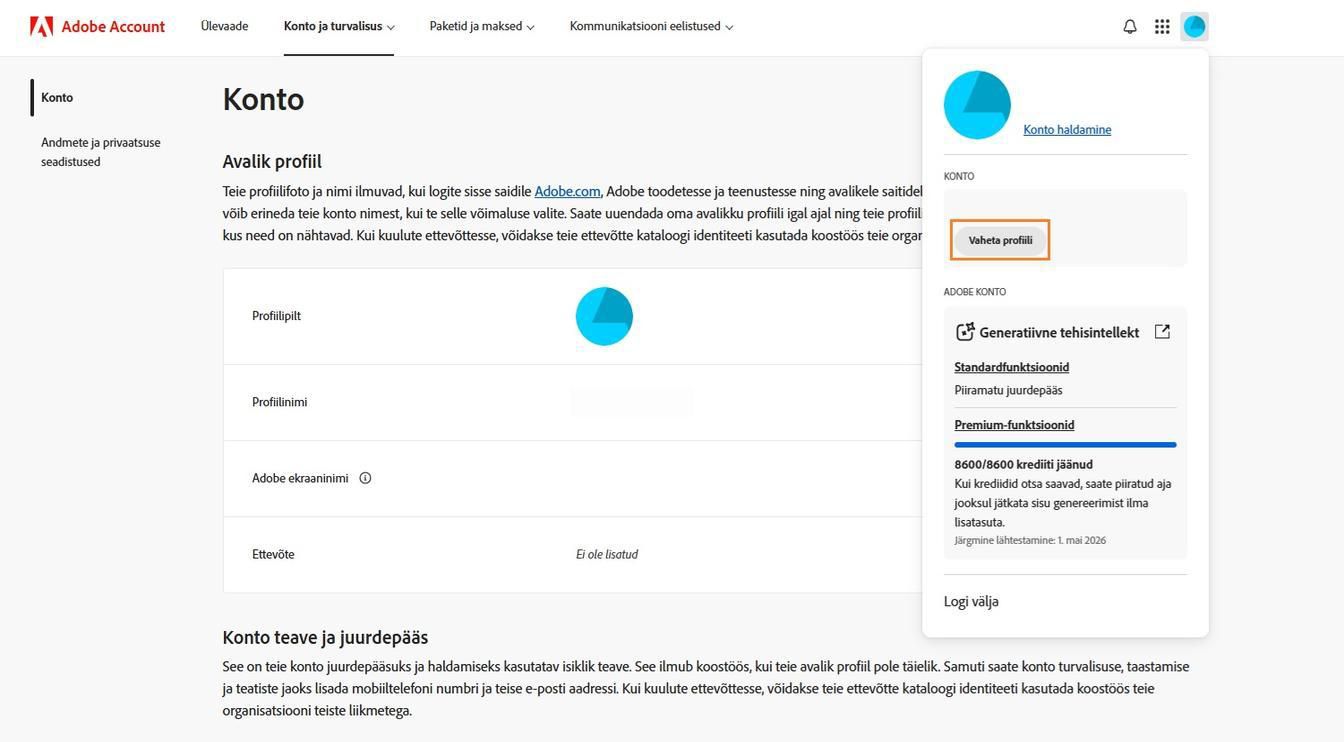This screenshot has height=742, width=1344.
Task: Open the apps grid launcher
Action: tap(1162, 27)
